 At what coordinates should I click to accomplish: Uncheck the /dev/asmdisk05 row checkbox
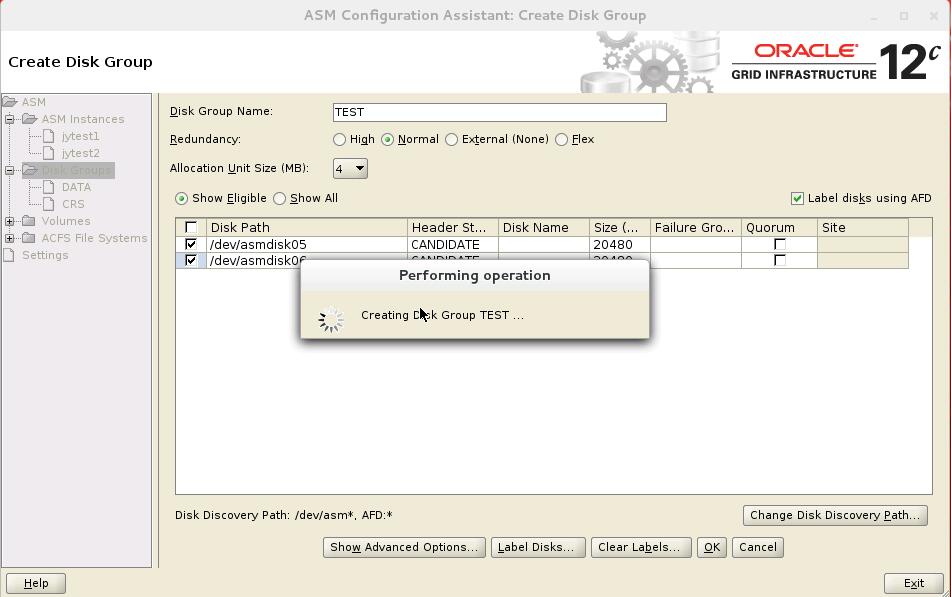point(191,245)
